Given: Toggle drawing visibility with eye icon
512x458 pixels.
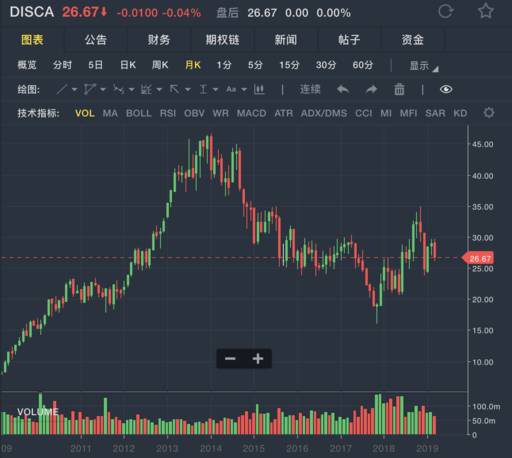Looking at the screenshot, I should coord(446,89).
